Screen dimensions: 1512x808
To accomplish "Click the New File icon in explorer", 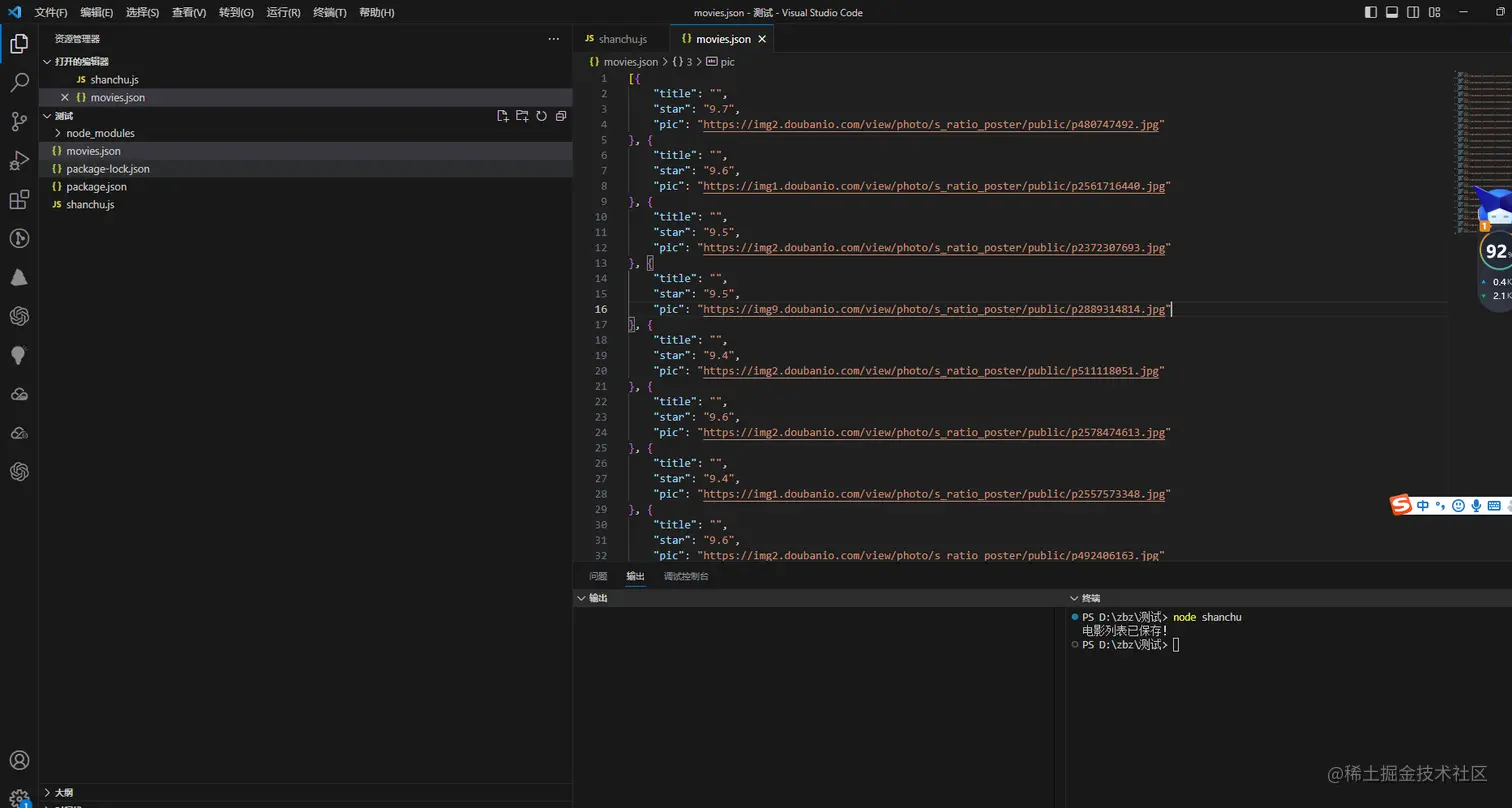I will [x=503, y=116].
